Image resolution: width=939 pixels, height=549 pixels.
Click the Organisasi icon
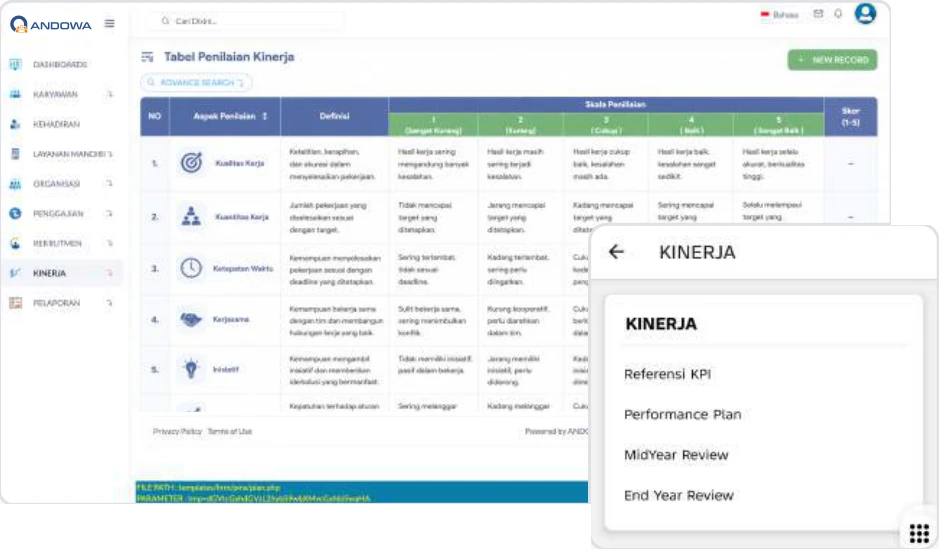pos(16,184)
